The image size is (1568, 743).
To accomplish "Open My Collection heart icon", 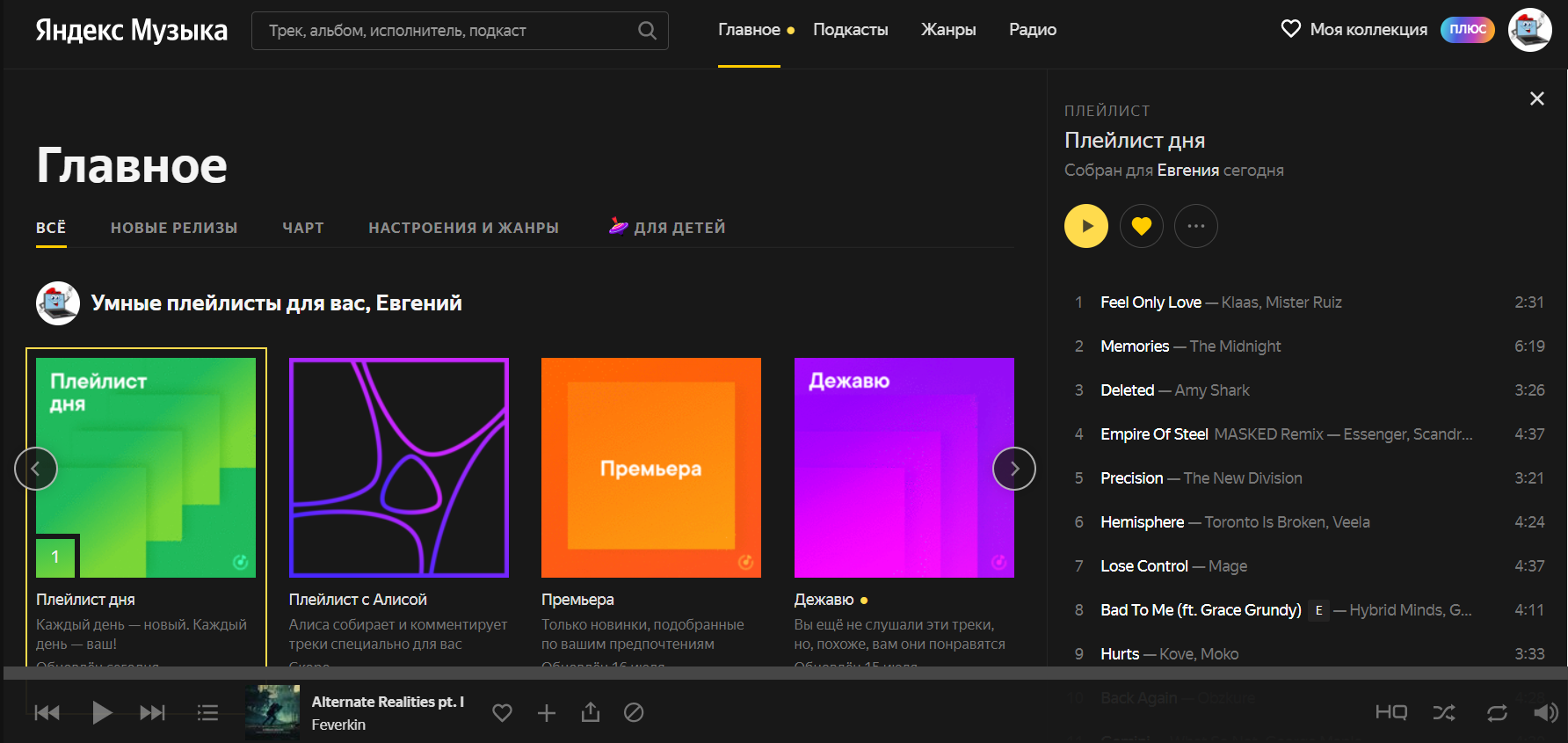I will [x=1290, y=29].
